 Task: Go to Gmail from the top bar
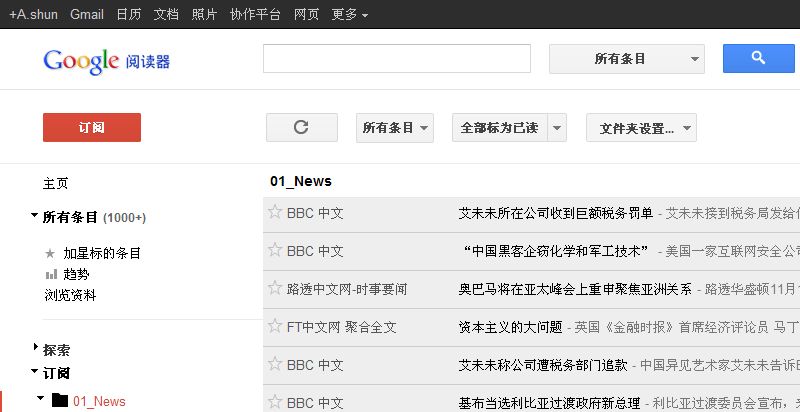pos(87,15)
